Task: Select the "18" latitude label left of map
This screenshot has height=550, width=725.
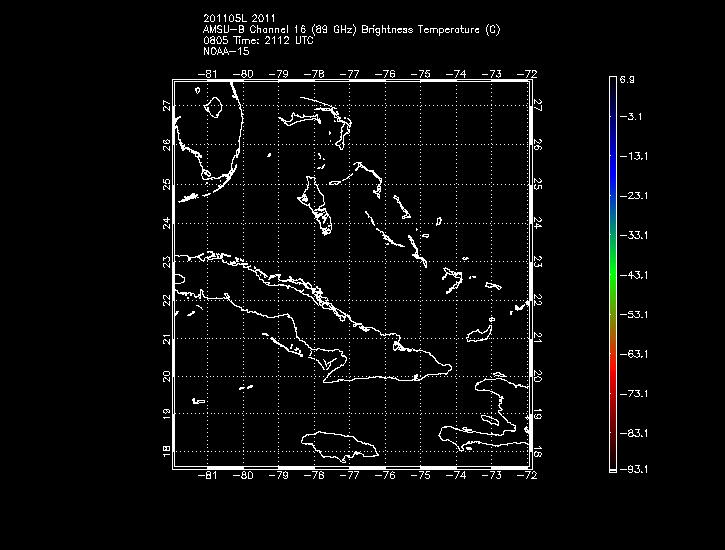Action: [166, 452]
